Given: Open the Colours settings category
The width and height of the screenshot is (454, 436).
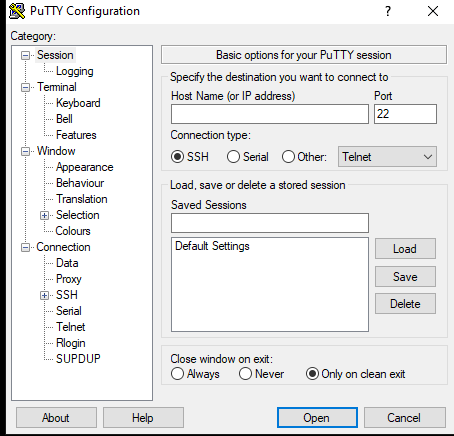Looking at the screenshot, I should pyautogui.click(x=73, y=231).
